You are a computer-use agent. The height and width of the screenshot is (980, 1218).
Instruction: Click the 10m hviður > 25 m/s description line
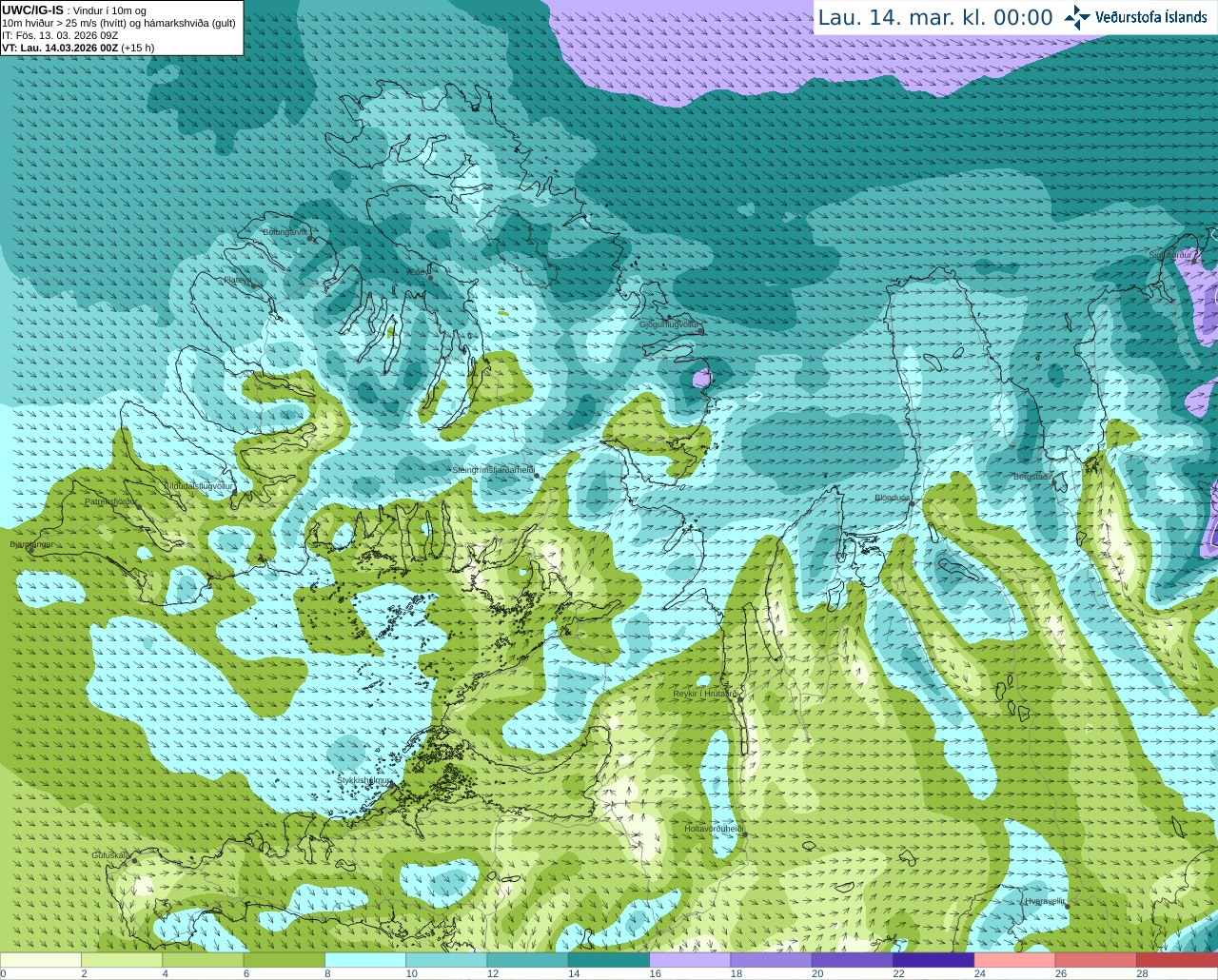pos(119,23)
